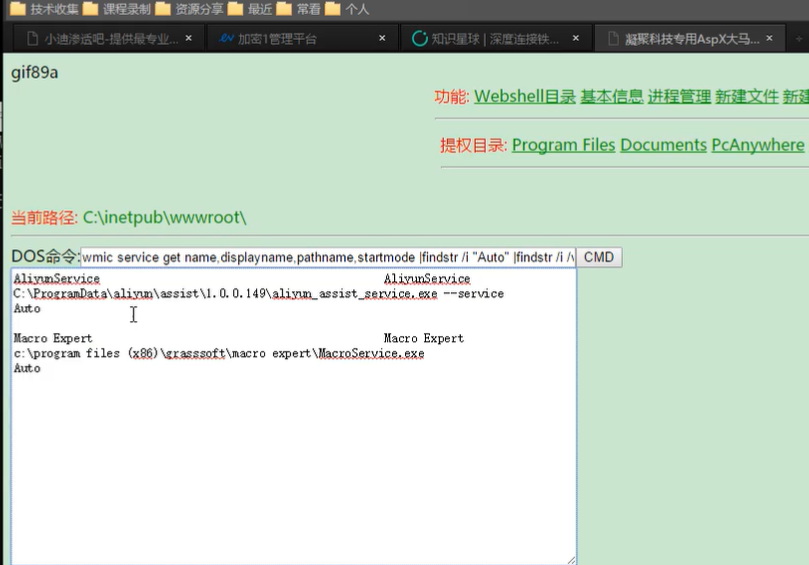Grab the output textarea resize handle
The height and width of the screenshot is (565, 809).
tap(571, 560)
